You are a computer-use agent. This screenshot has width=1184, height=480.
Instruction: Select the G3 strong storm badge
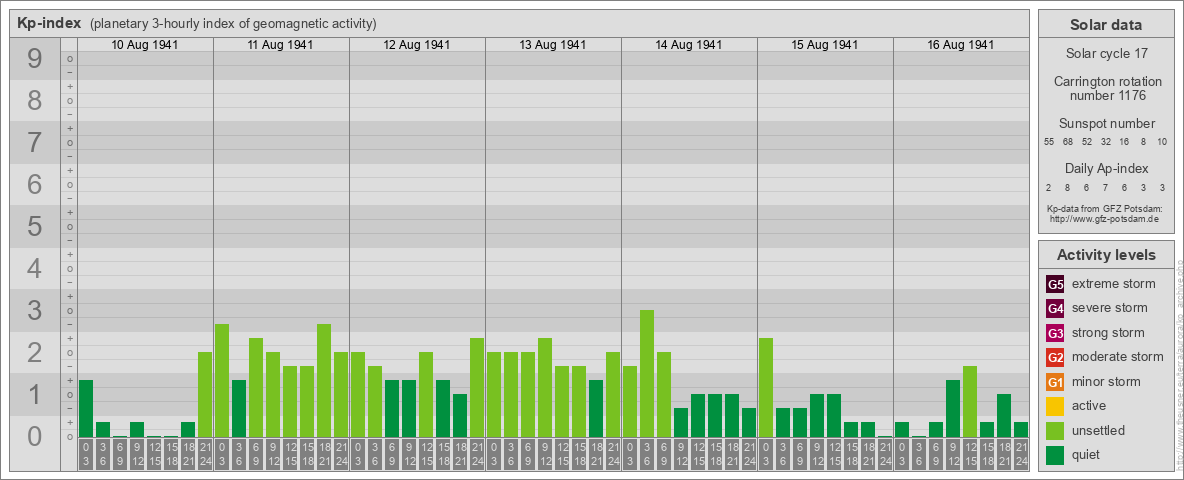(1055, 333)
